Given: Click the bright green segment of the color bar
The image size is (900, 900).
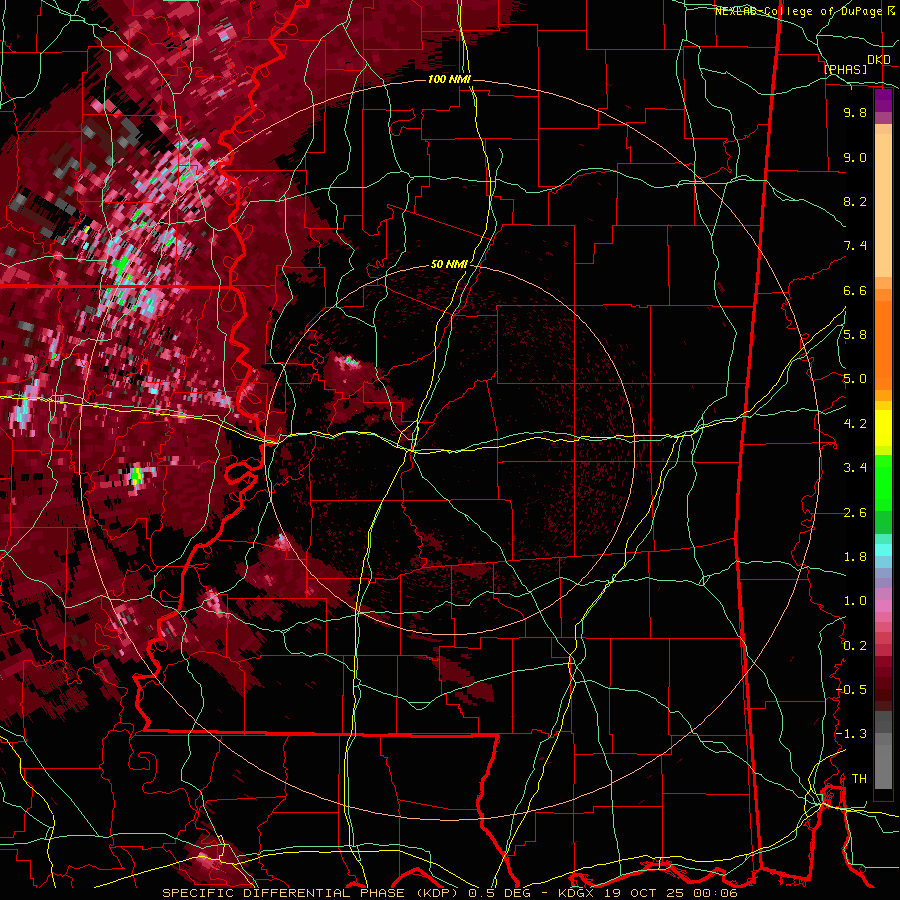Looking at the screenshot, I should 883,483.
